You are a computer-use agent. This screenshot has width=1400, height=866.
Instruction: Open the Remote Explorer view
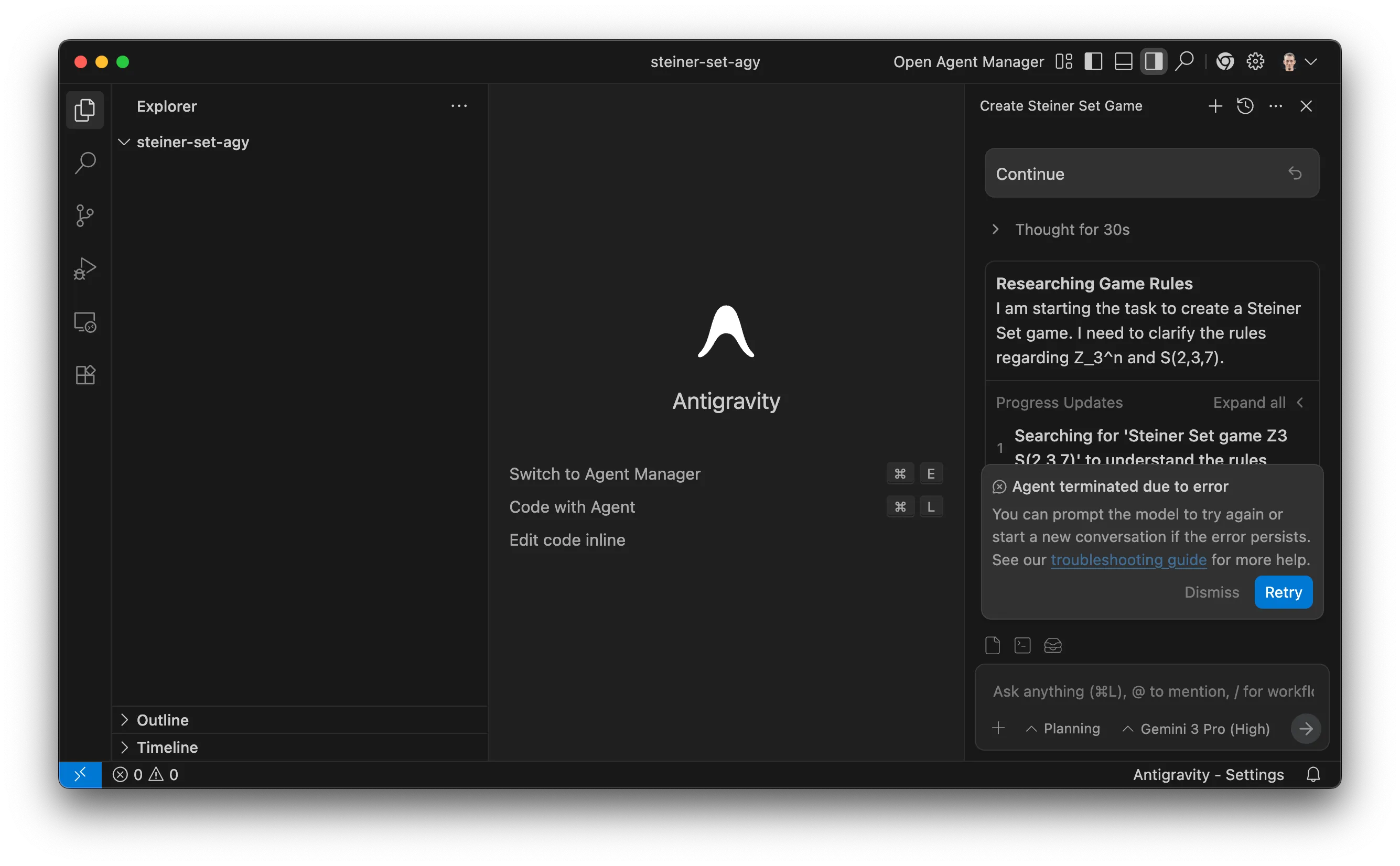click(x=85, y=321)
